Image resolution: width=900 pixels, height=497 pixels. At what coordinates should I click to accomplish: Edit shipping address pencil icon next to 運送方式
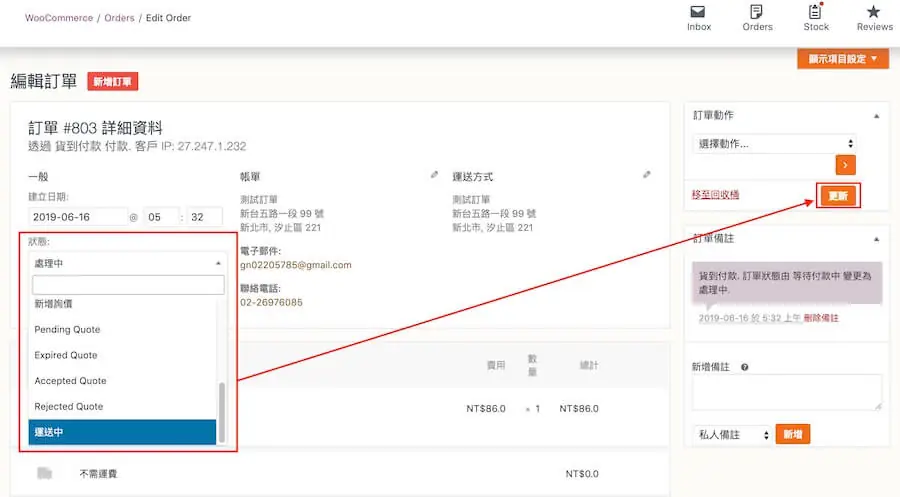pos(647,174)
